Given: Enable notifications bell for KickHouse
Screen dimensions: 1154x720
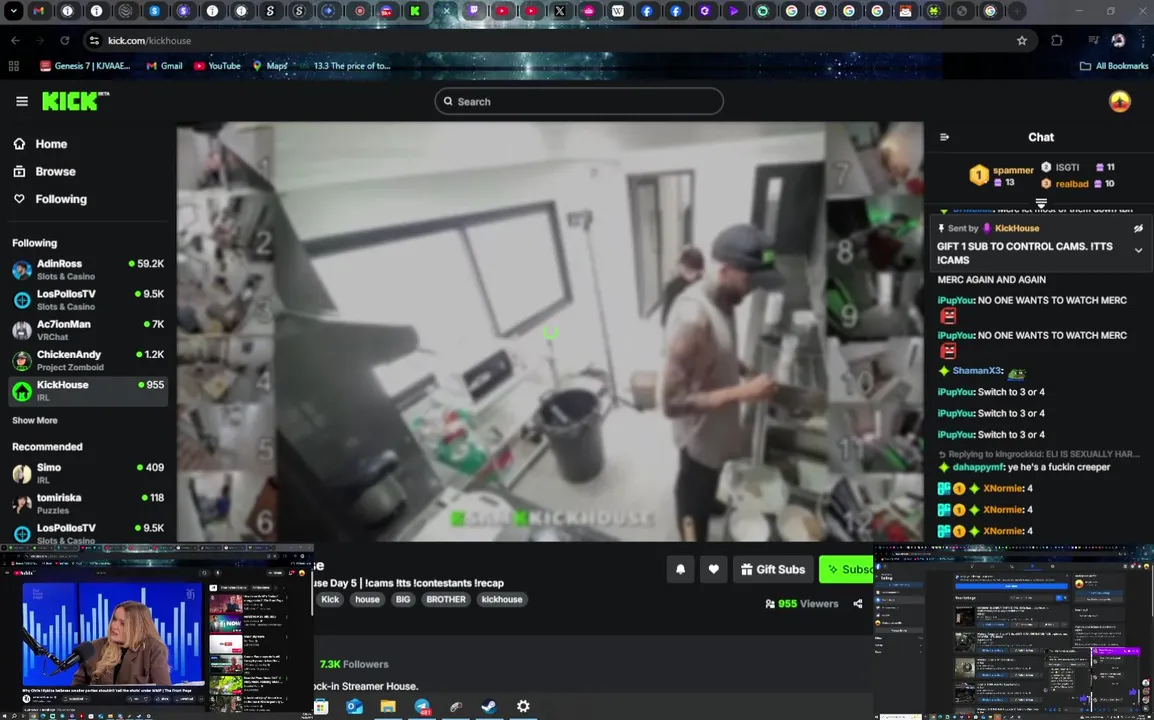Looking at the screenshot, I should 681,569.
